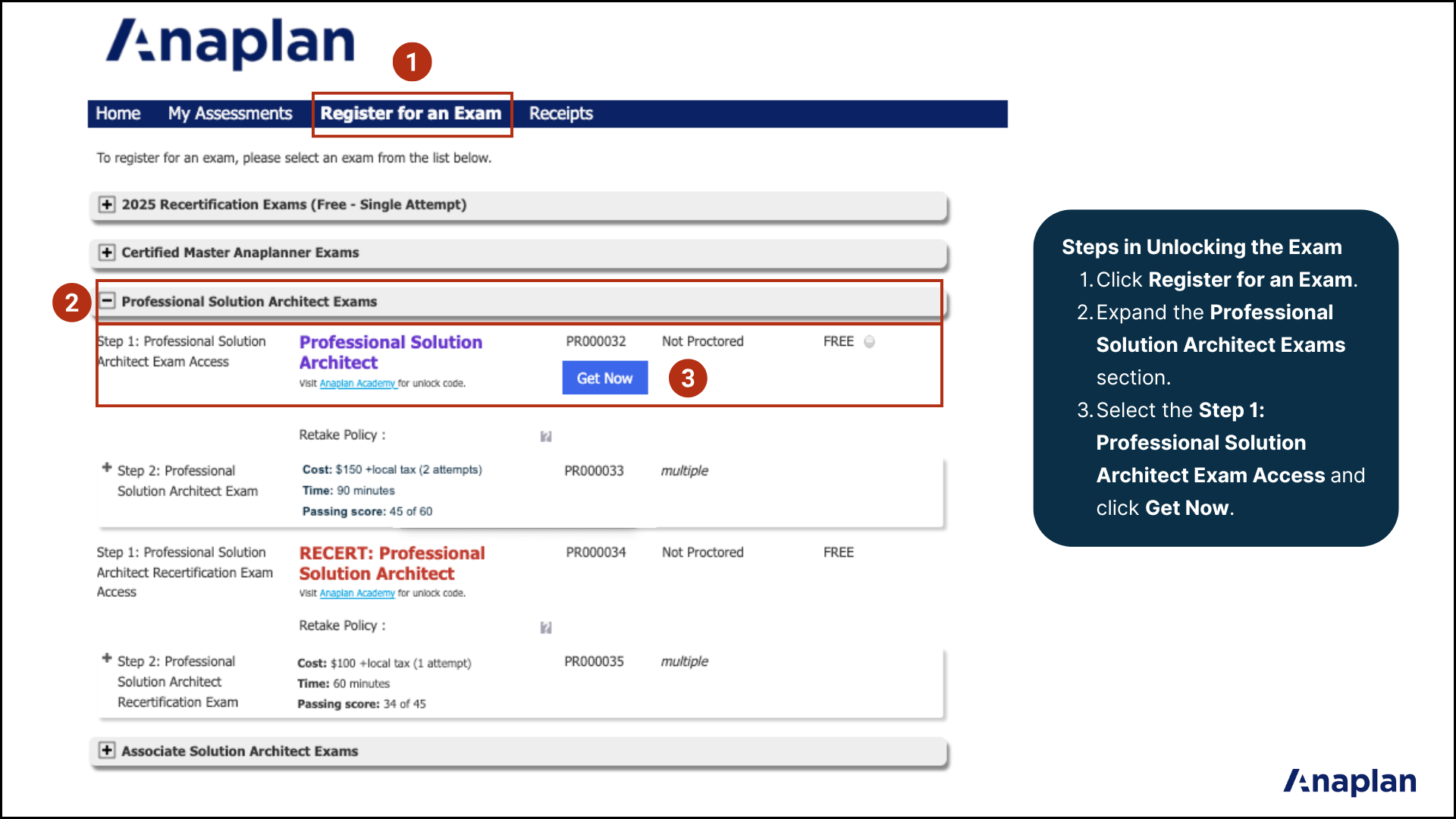Click 'Not Proctored' in the PR000032 row

click(702, 342)
